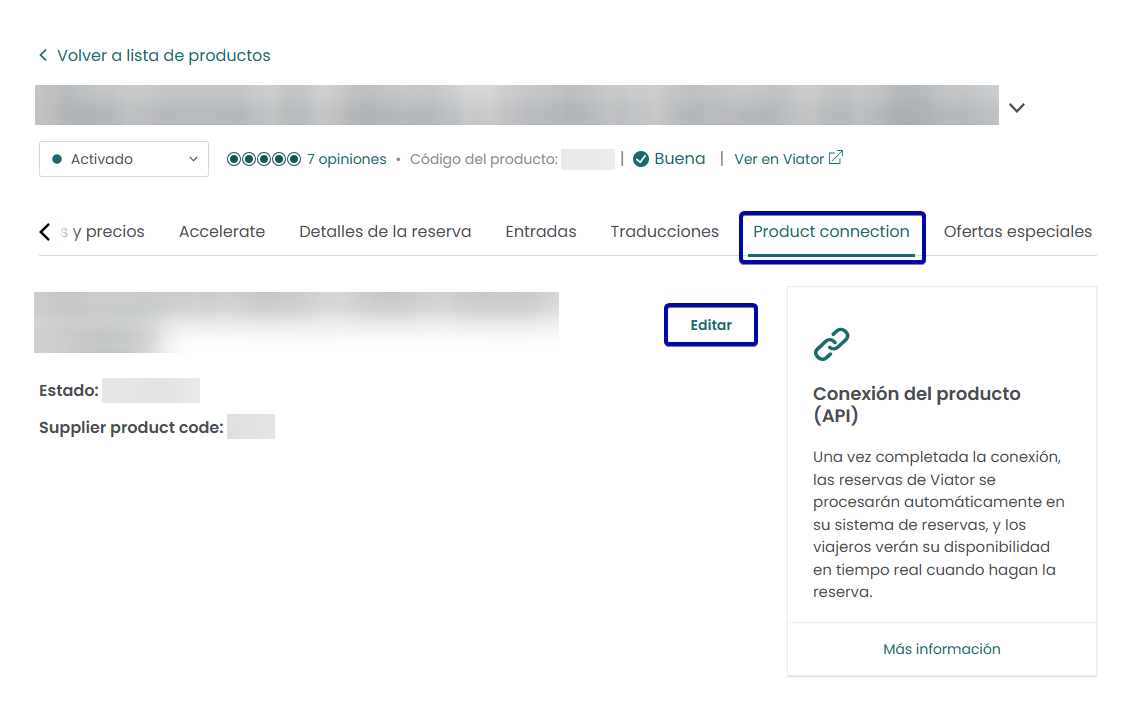The height and width of the screenshot is (720, 1136).
Task: Open the Ver en Viator link
Action: pos(779,159)
